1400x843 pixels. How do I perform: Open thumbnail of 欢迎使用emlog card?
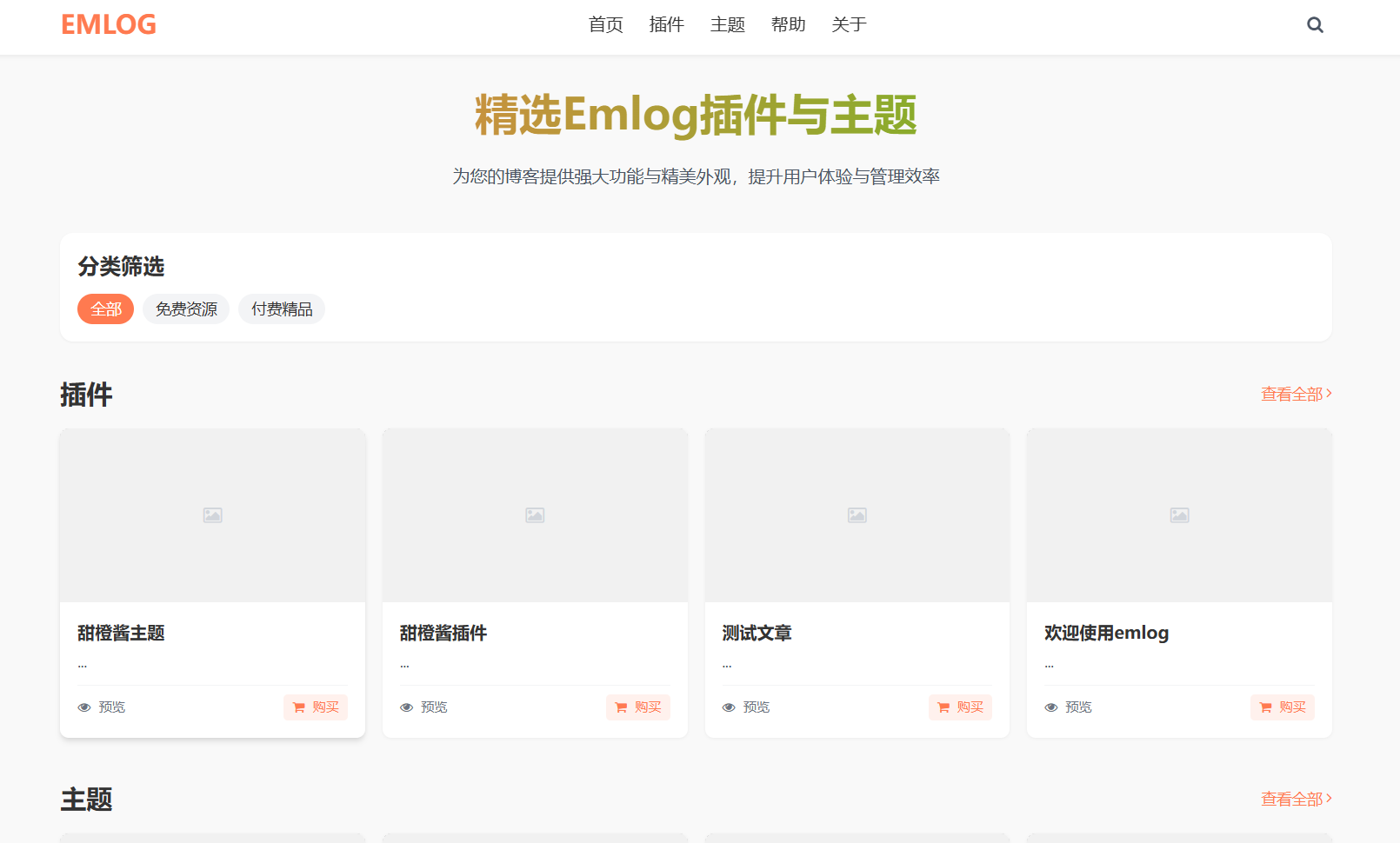[1179, 515]
